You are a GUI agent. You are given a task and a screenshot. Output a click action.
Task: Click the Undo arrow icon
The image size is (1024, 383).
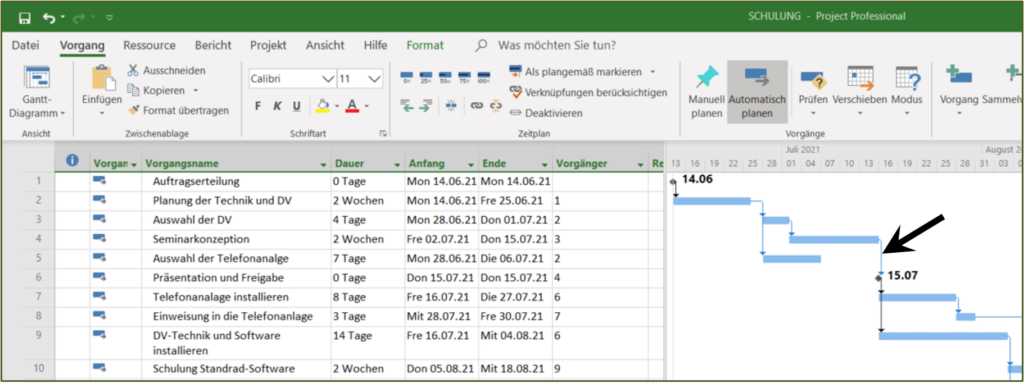[49, 17]
